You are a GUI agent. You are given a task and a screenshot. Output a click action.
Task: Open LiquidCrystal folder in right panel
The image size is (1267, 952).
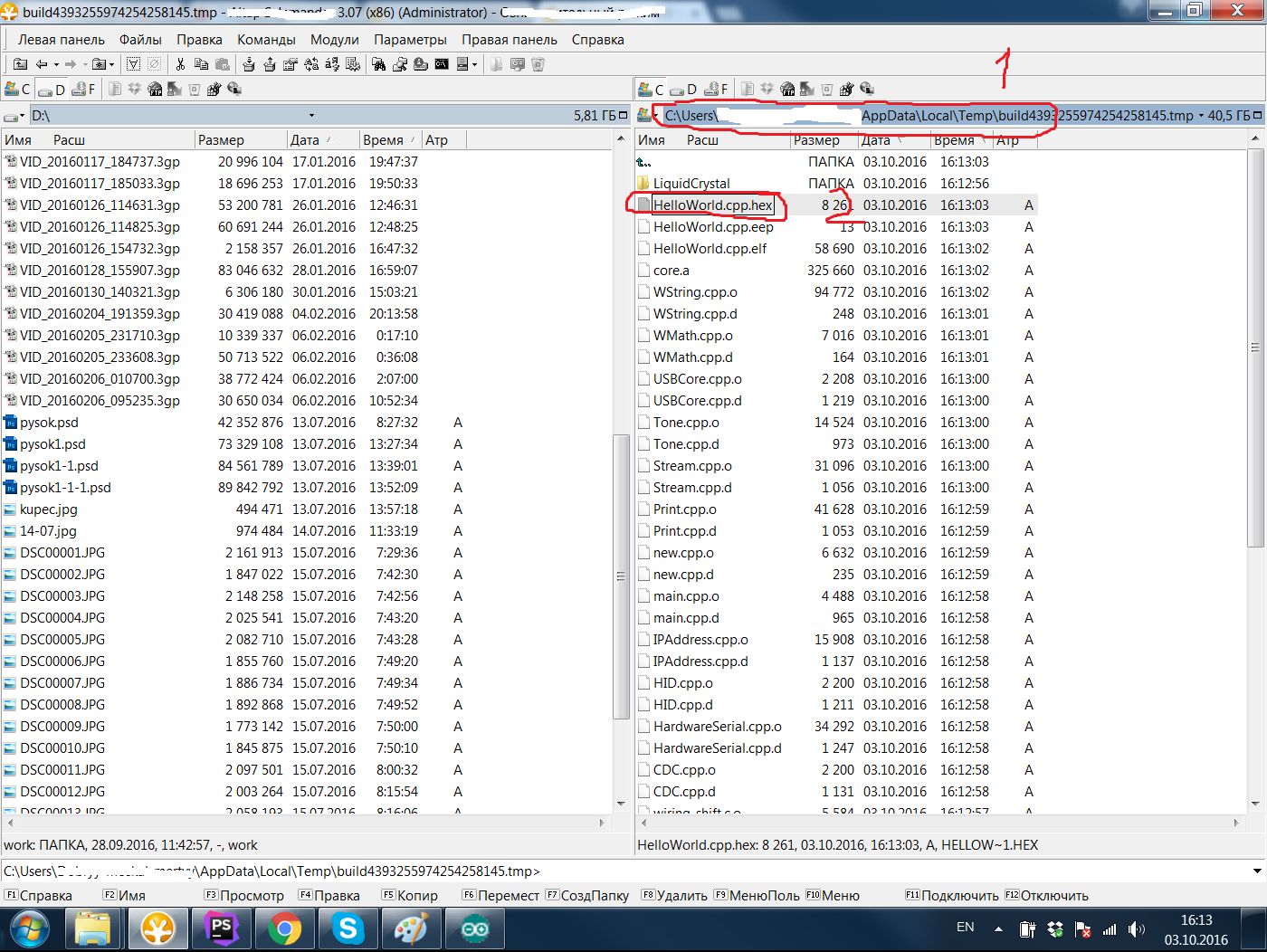point(691,184)
